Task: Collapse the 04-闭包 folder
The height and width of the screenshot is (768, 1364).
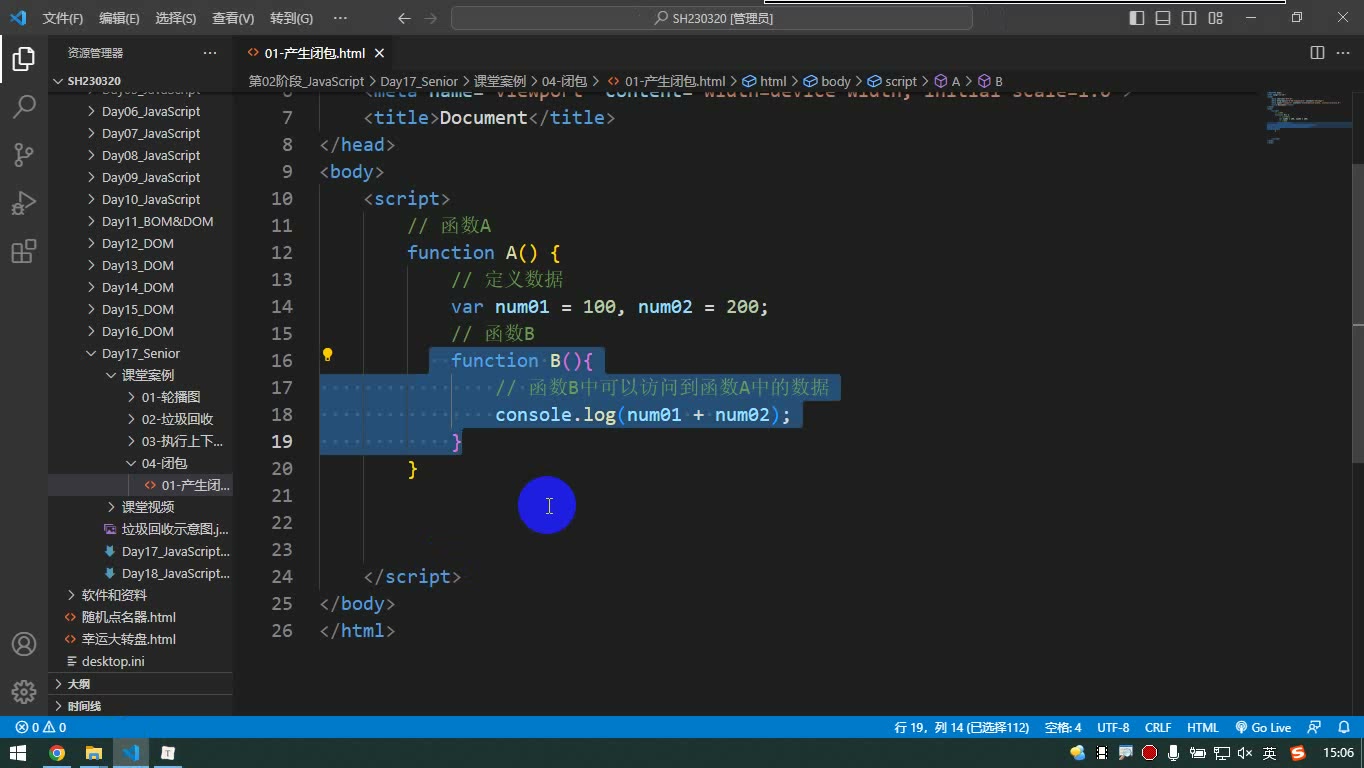Action: tap(140, 463)
